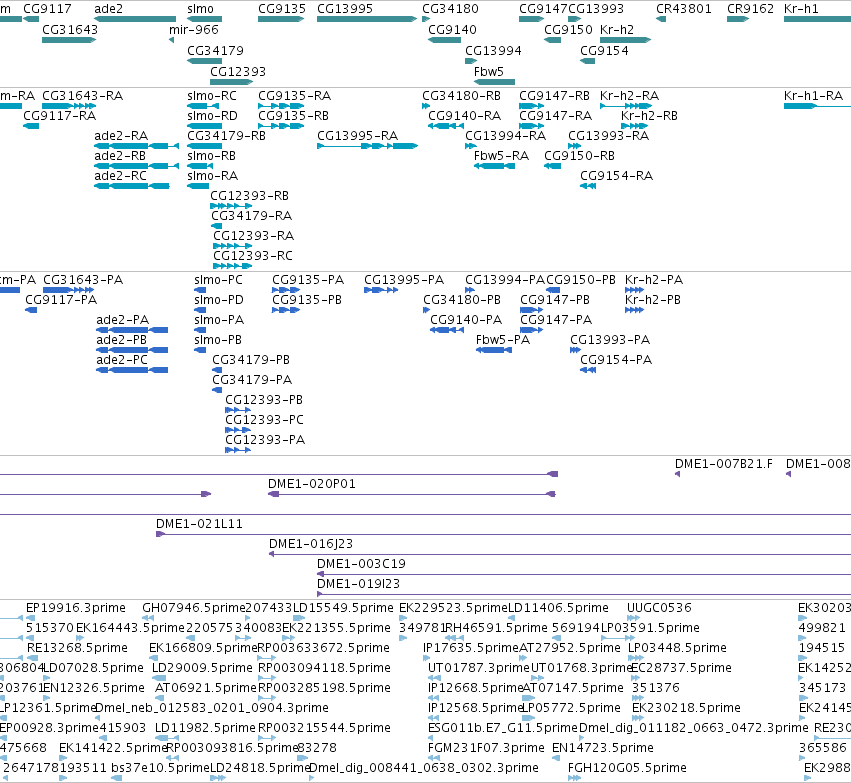Click the CG12393 gene label
This screenshot has width=851, height=783.
[238, 72]
